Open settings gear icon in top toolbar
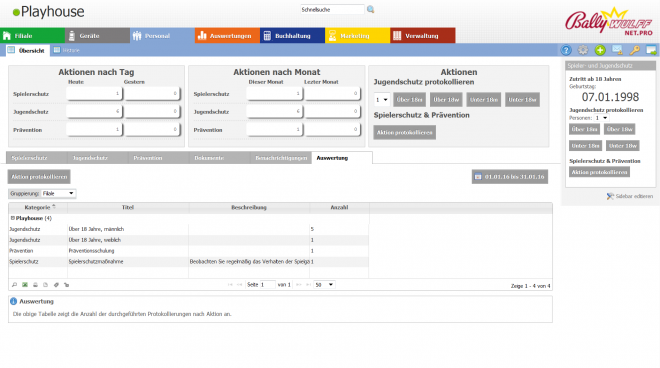The width and height of the screenshot is (660, 368). pyautogui.click(x=583, y=50)
